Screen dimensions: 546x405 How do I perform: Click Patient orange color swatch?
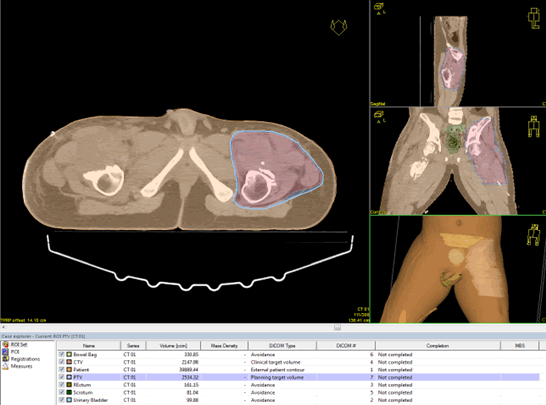click(69, 369)
